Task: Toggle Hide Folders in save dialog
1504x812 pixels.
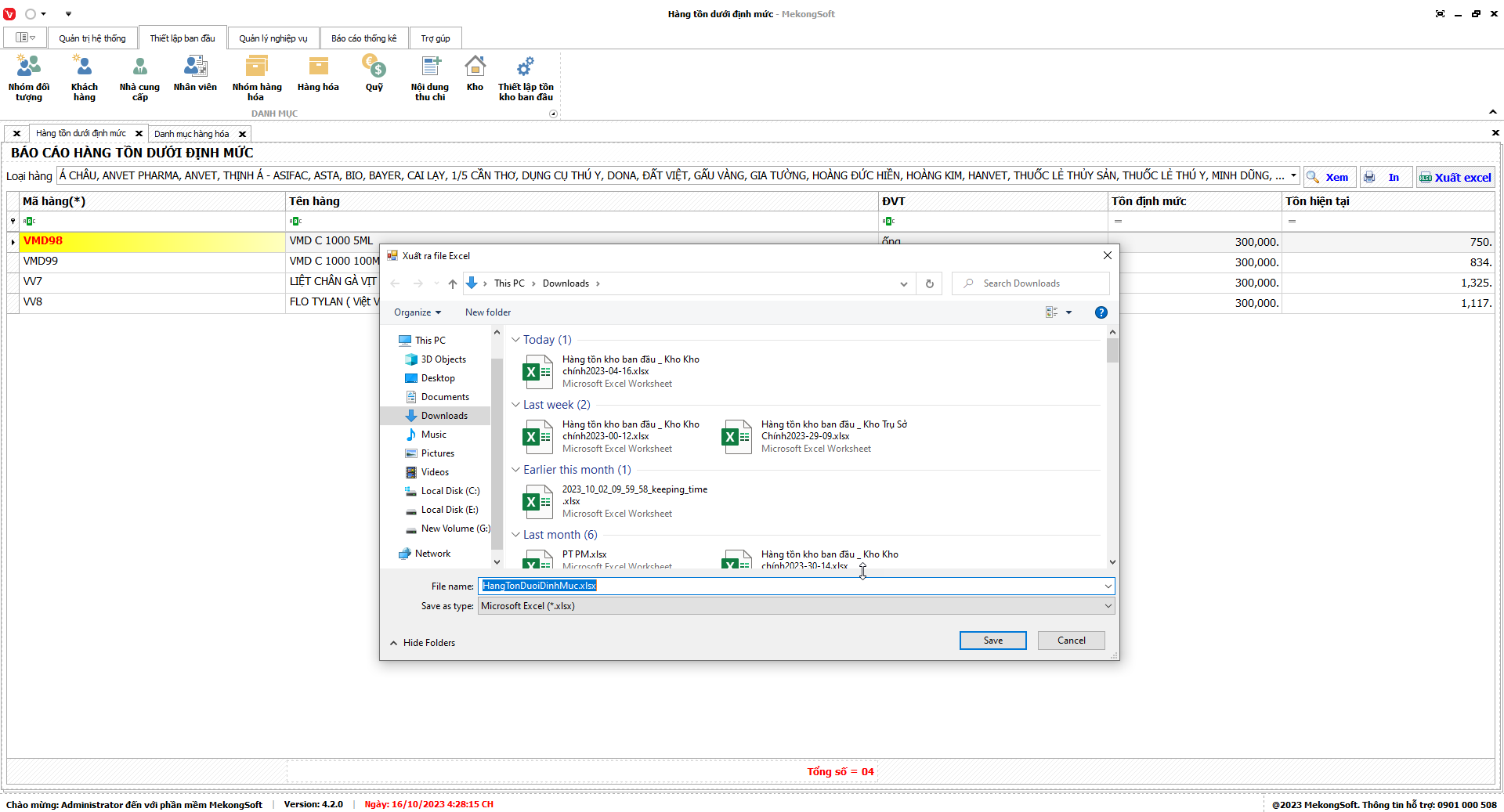Action: pyautogui.click(x=423, y=643)
